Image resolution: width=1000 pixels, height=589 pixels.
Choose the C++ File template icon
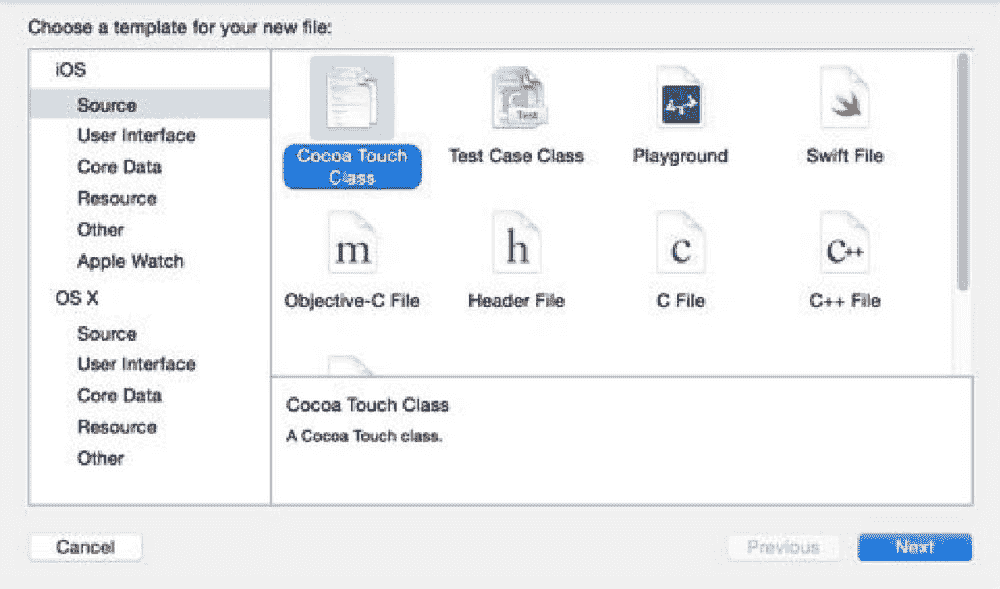844,246
